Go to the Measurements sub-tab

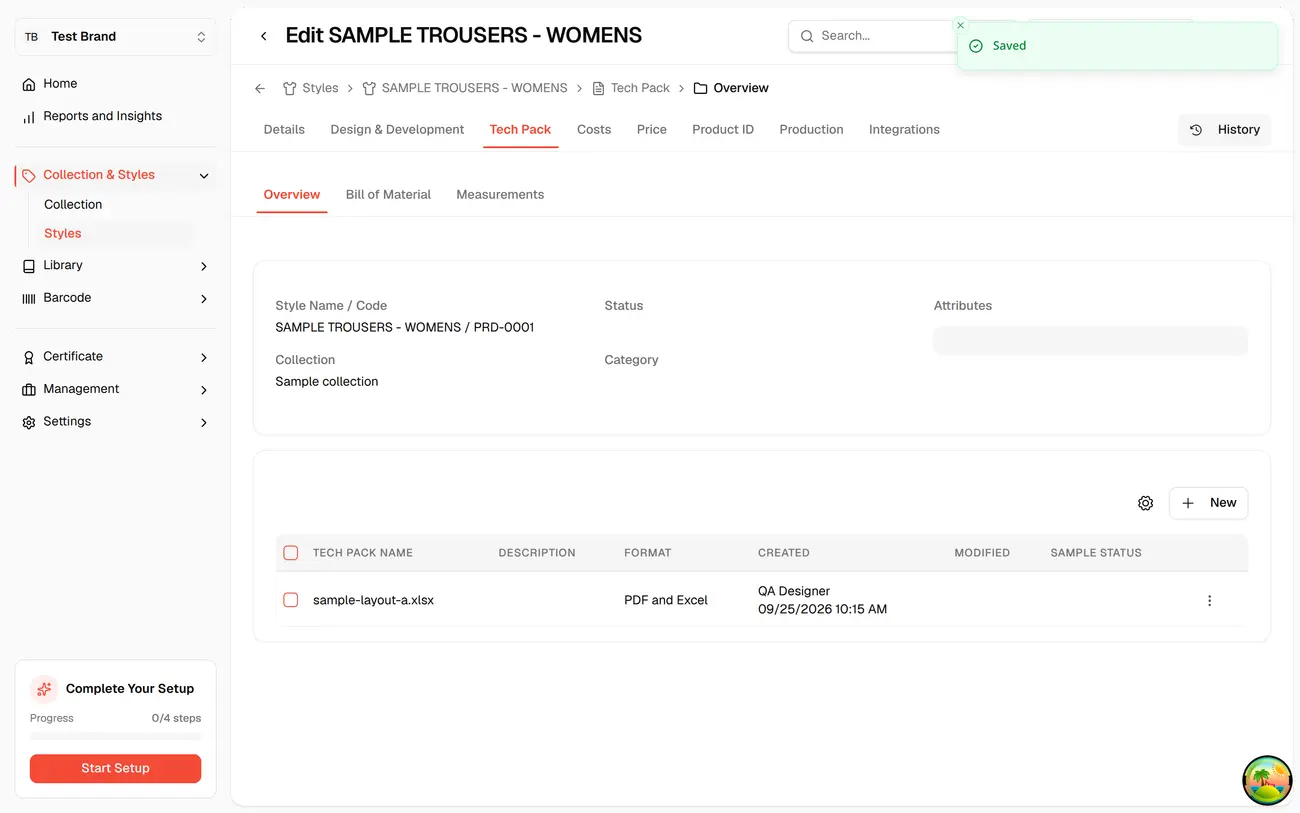(500, 195)
